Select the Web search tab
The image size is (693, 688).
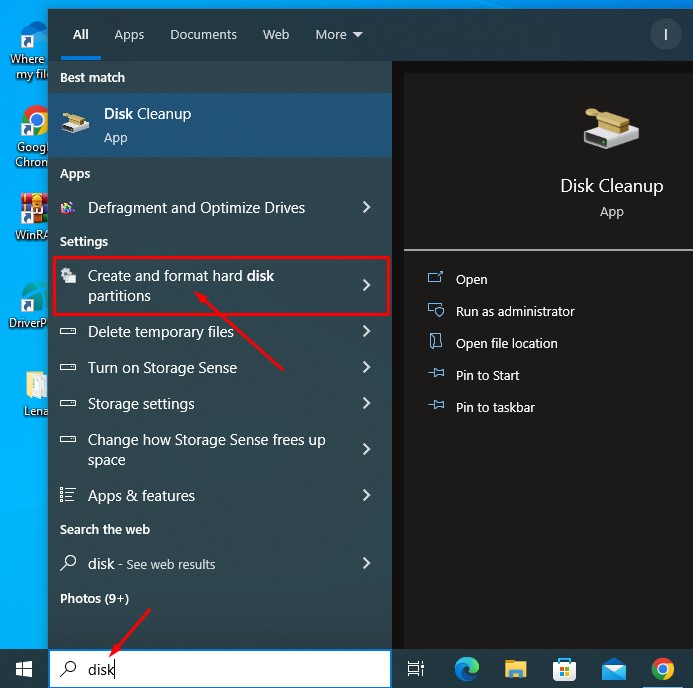click(x=276, y=34)
